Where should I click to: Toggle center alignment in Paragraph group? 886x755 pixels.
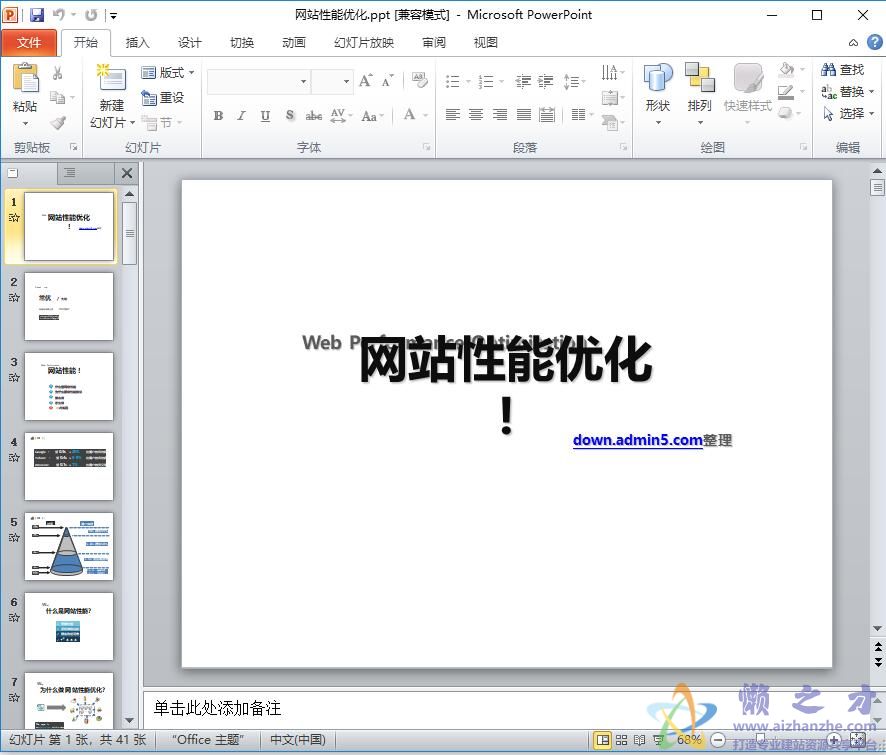(477, 115)
